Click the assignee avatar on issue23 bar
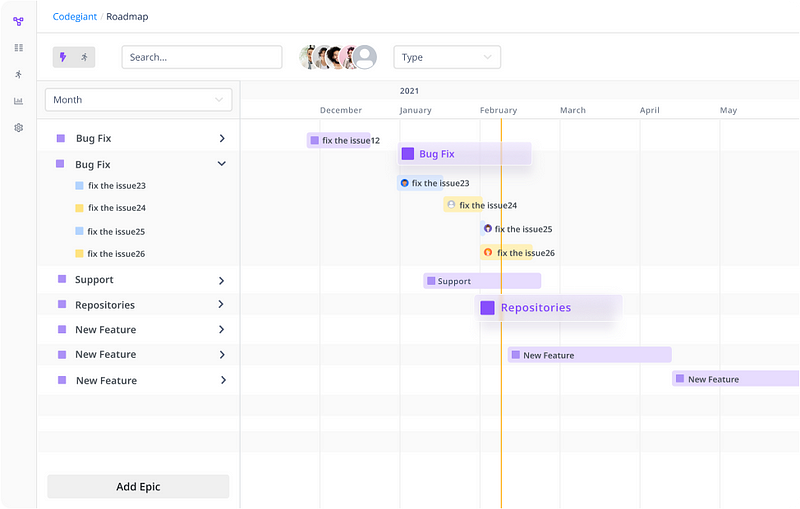 (405, 183)
